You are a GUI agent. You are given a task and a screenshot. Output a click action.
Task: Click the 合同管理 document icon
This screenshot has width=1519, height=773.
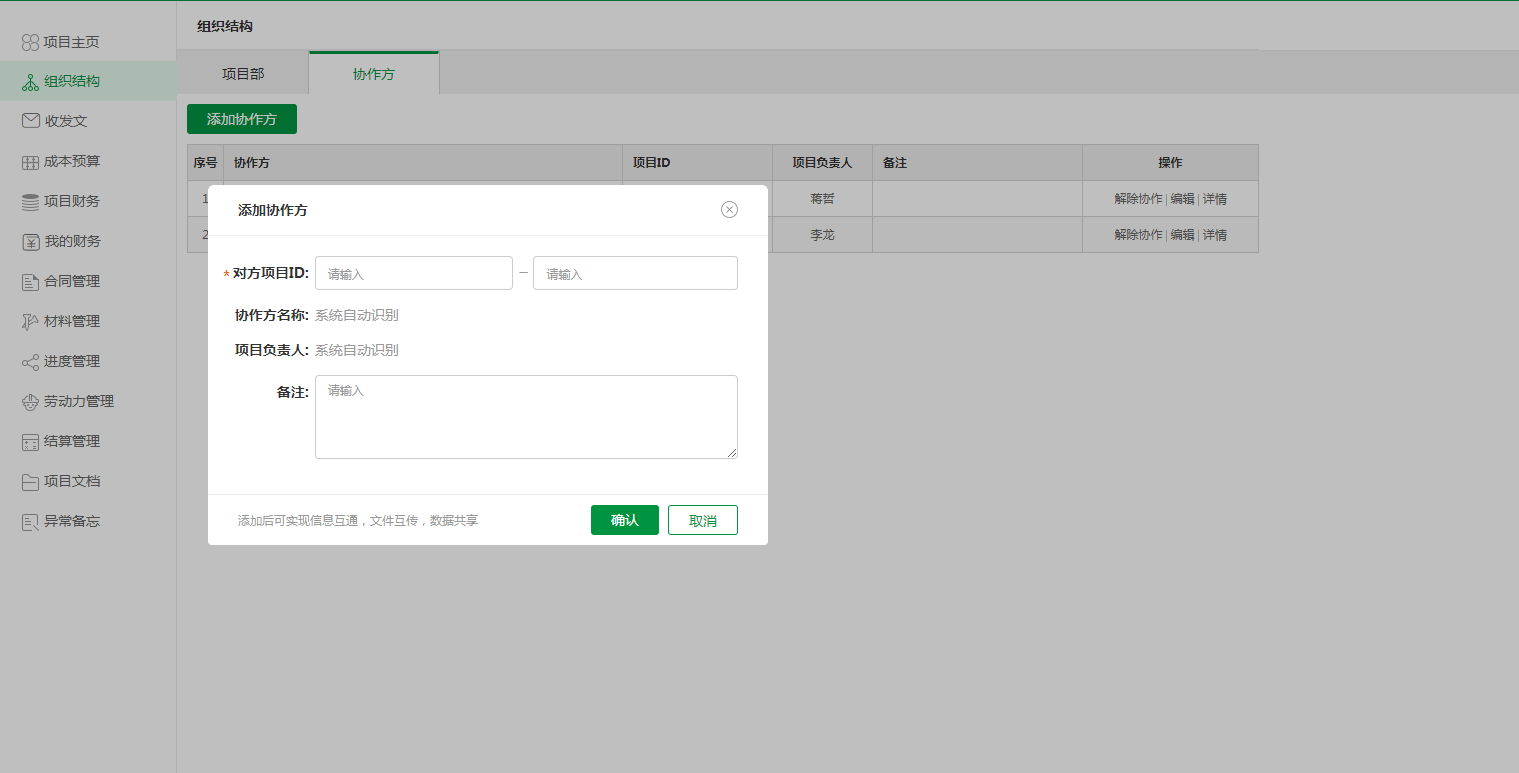30,282
